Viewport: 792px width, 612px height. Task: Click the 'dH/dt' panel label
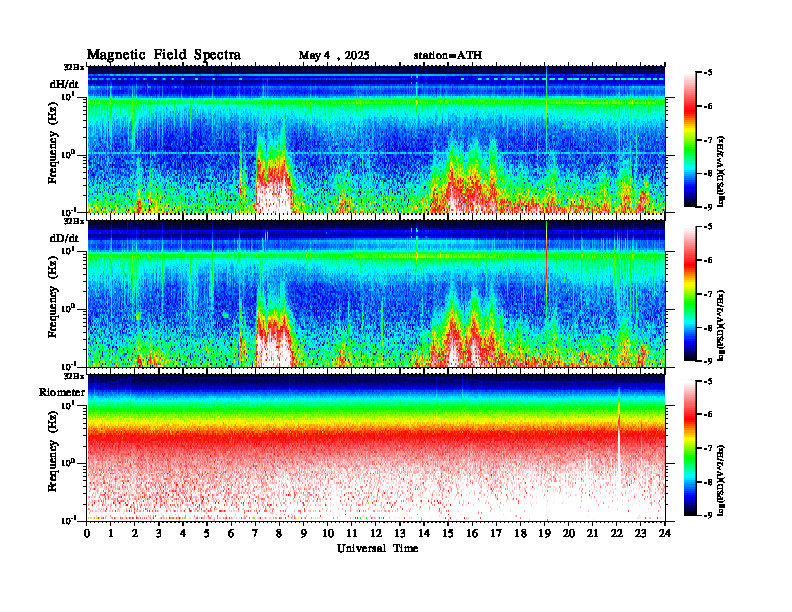(x=64, y=85)
